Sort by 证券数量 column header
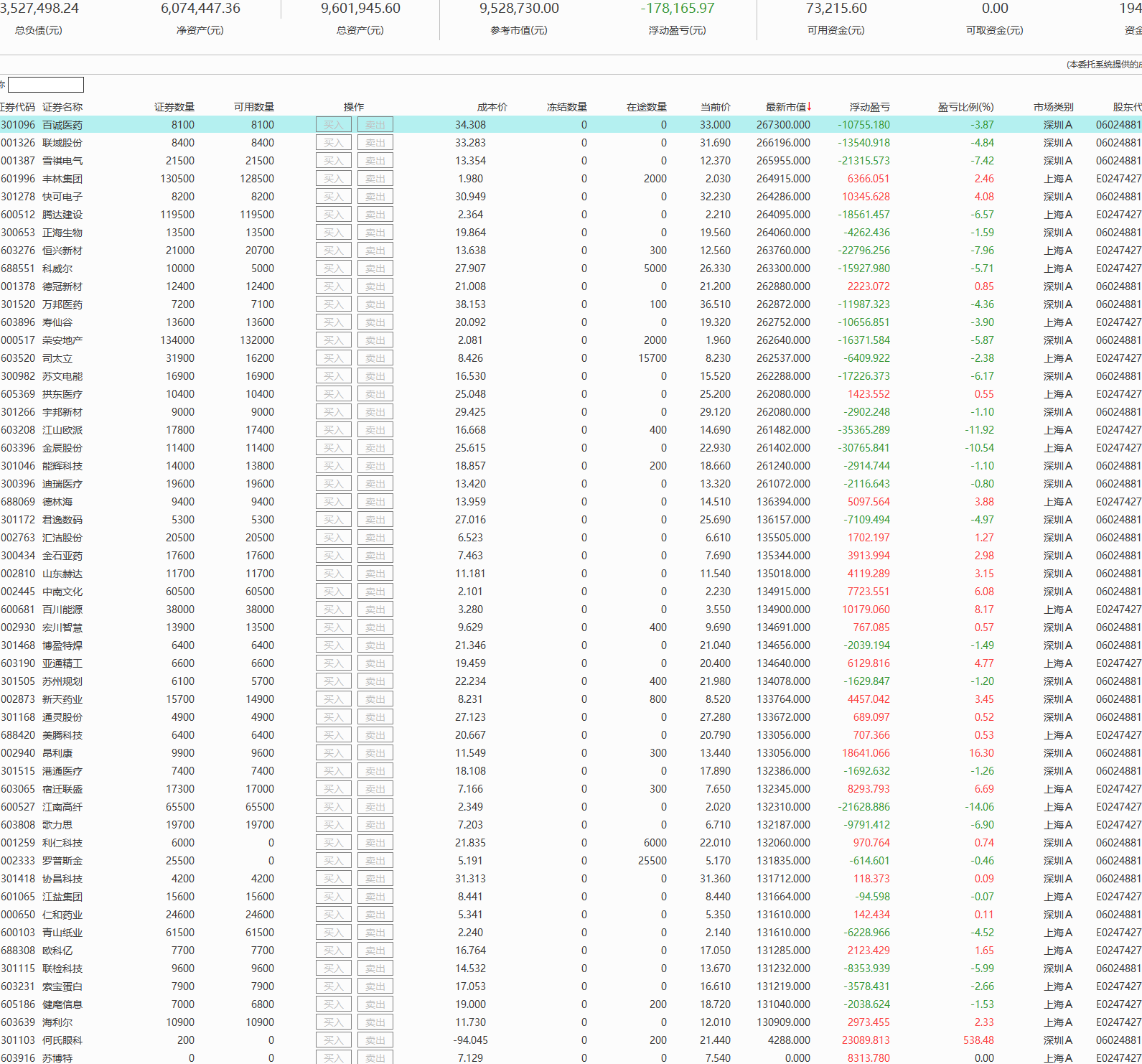1142x1064 pixels. (174, 107)
